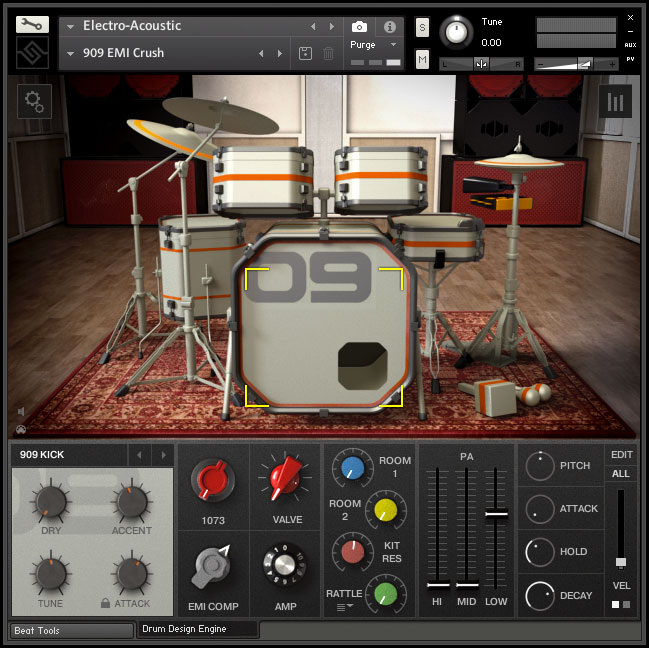Select the snare drum in the kit
The image size is (649, 648).
point(437,237)
